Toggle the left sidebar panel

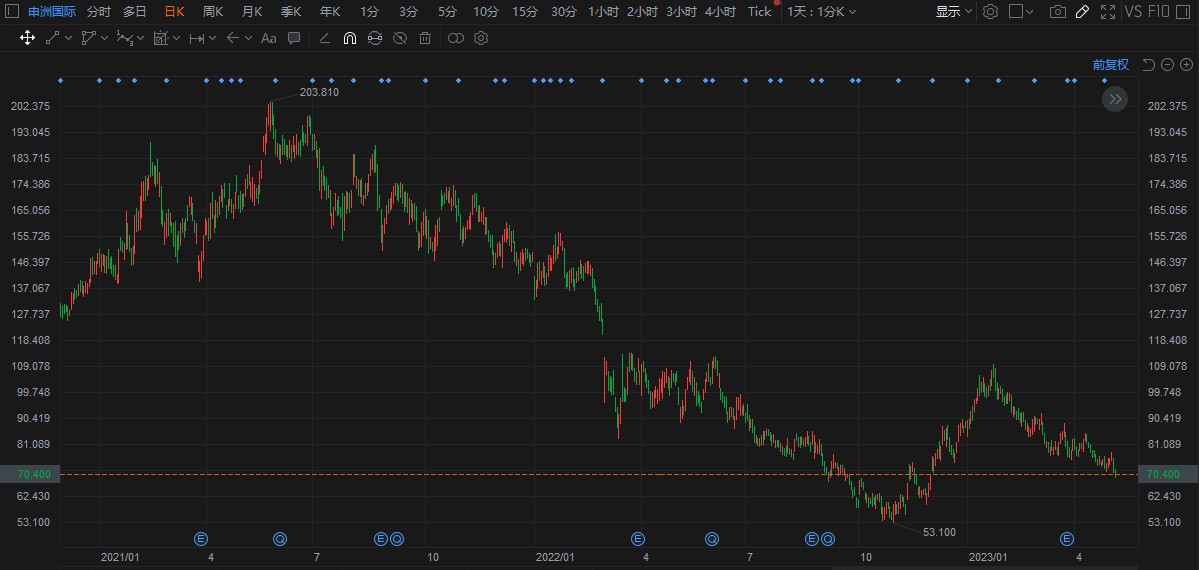click(x=11, y=11)
